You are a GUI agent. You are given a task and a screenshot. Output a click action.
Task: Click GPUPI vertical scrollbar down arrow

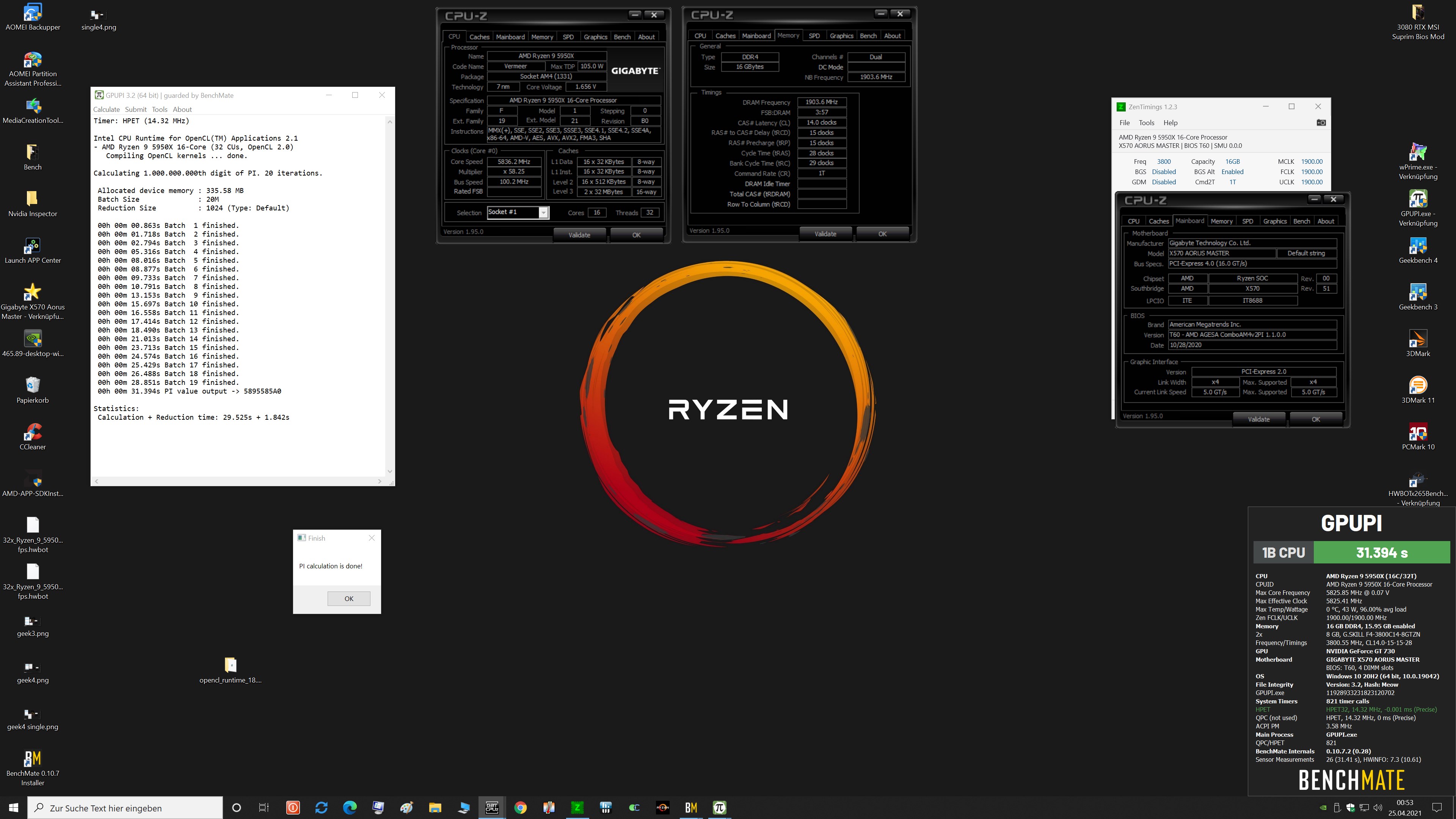coord(389,471)
